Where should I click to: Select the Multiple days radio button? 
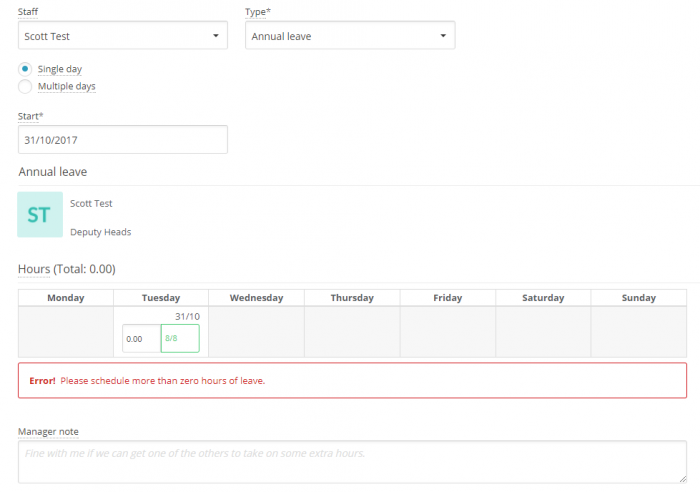[25, 86]
